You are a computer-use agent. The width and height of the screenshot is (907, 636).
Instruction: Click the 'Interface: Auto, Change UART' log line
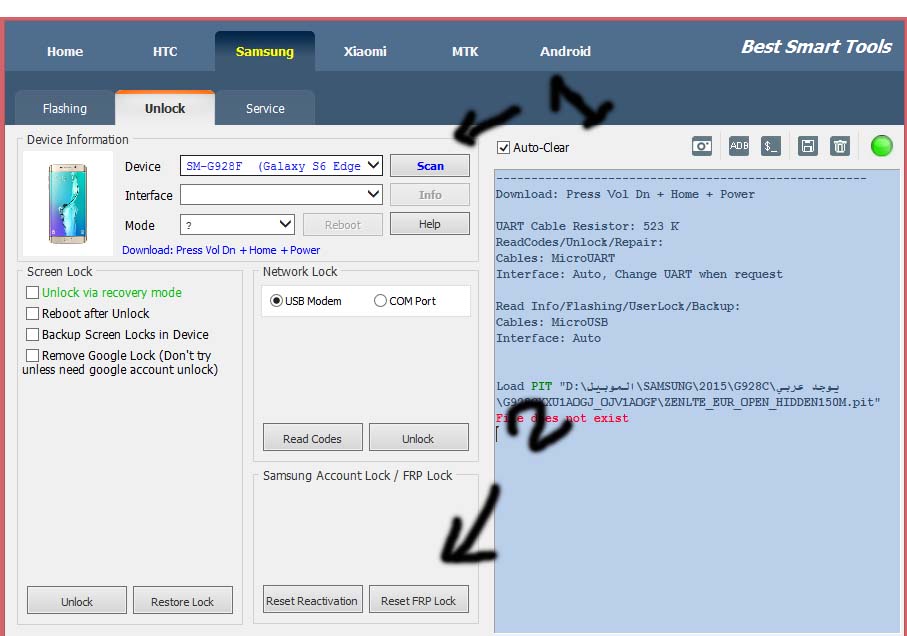click(639, 274)
